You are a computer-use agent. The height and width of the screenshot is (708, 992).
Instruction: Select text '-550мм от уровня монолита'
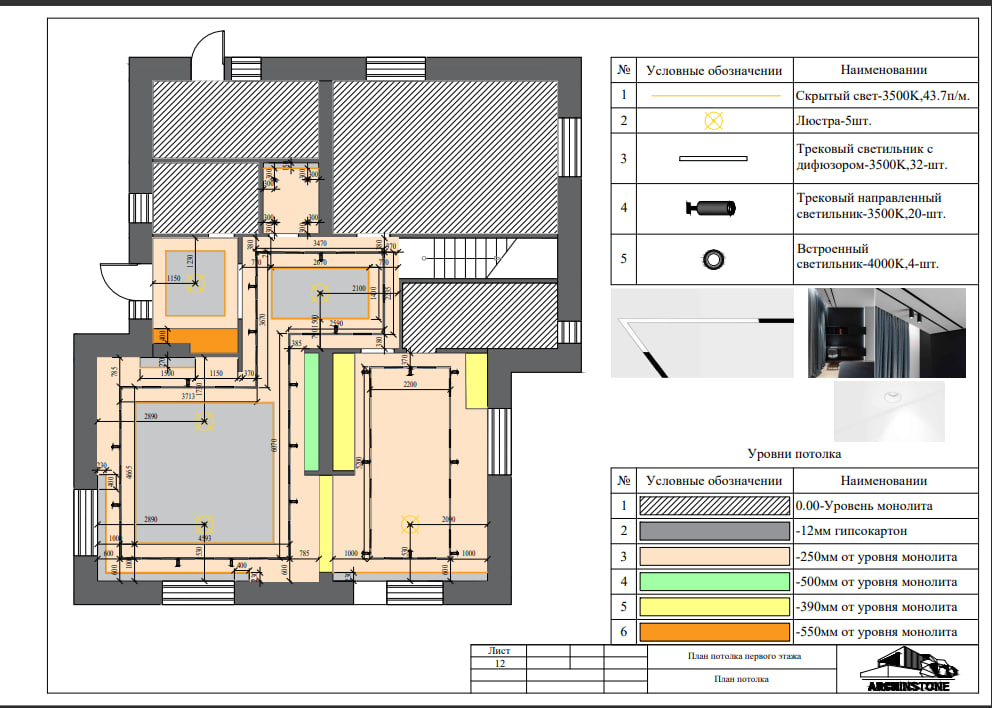[876, 631]
